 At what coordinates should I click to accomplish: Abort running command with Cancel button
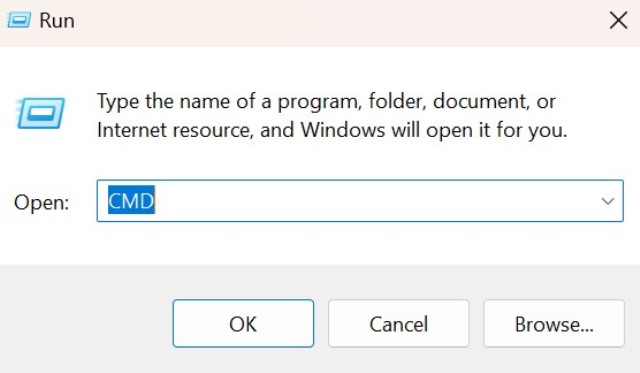tap(399, 324)
